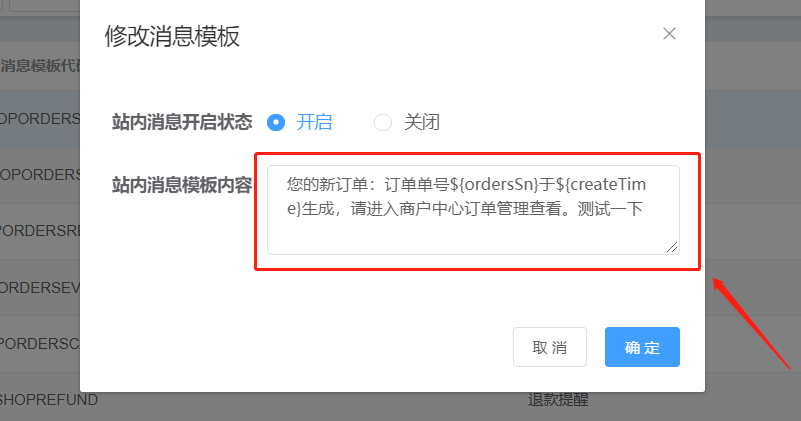Select the highlighted OPORDERS table row

pyautogui.click(x=40, y=119)
